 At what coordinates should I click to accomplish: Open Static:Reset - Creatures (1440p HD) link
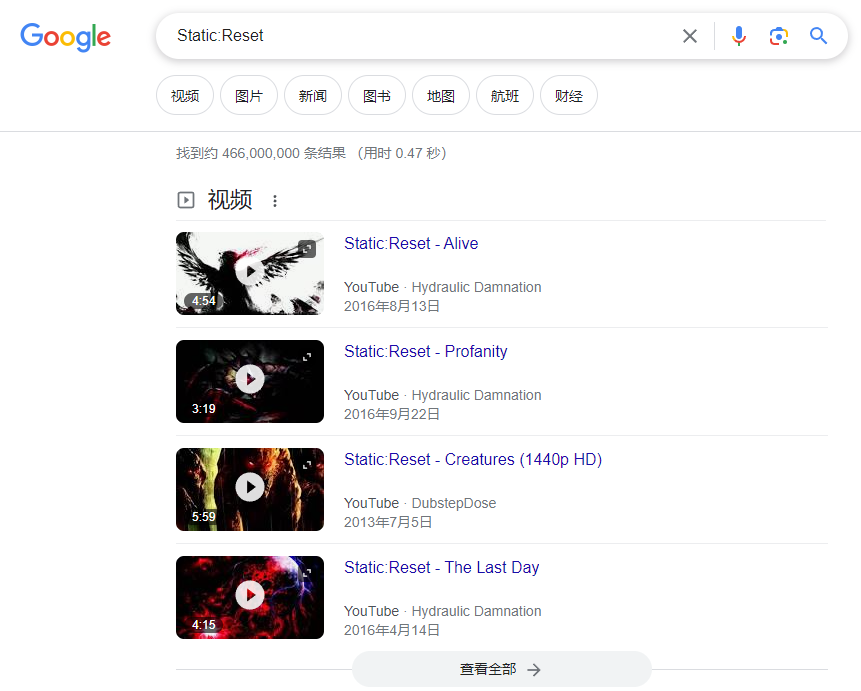tap(473, 459)
